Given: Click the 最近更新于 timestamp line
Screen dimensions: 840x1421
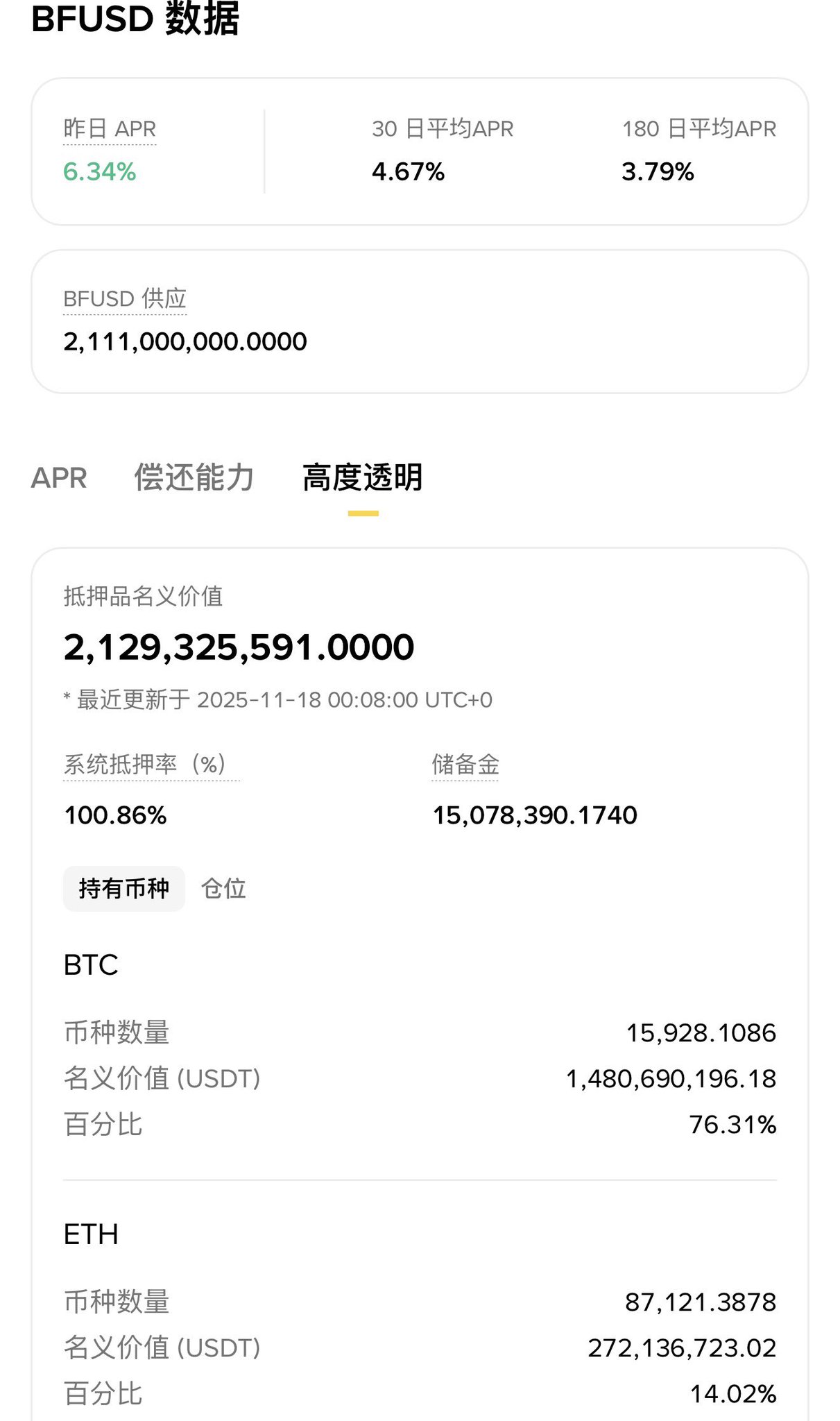Looking at the screenshot, I should 277,700.
